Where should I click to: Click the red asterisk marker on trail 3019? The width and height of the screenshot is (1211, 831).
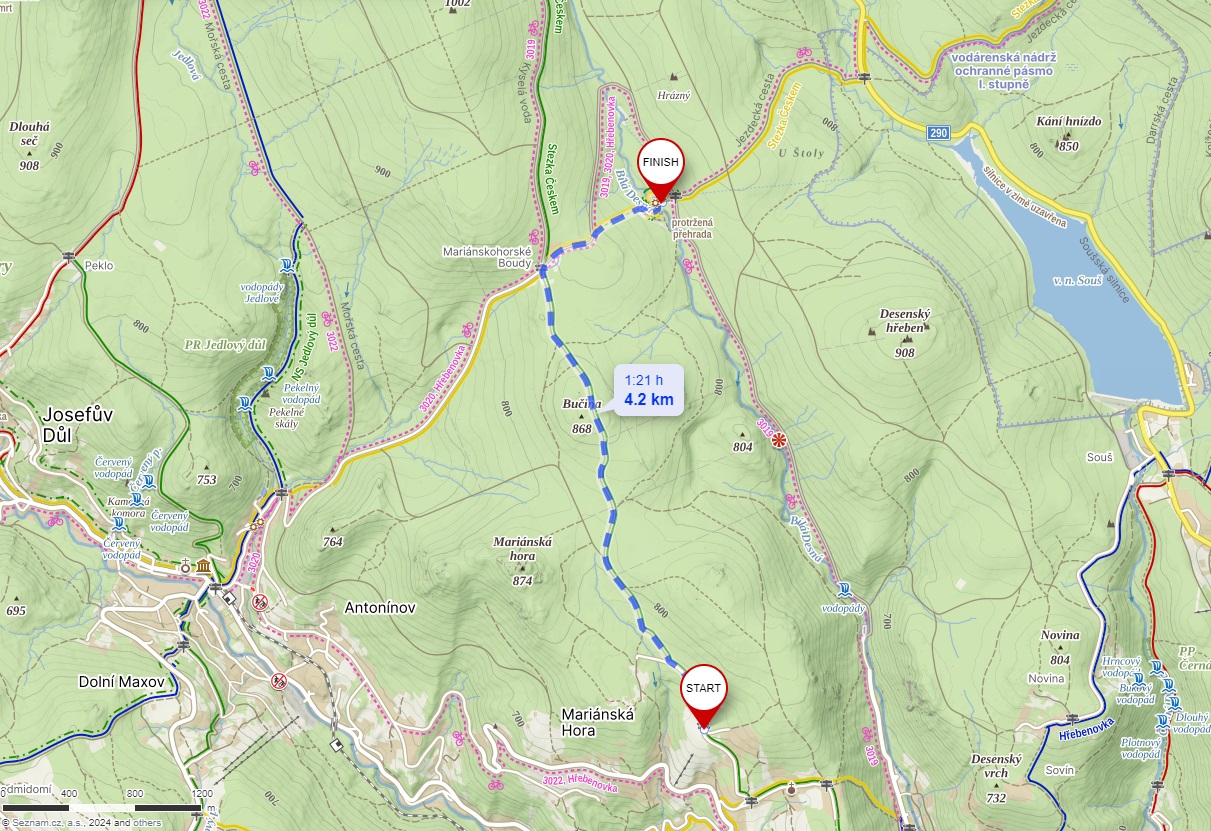tap(780, 440)
